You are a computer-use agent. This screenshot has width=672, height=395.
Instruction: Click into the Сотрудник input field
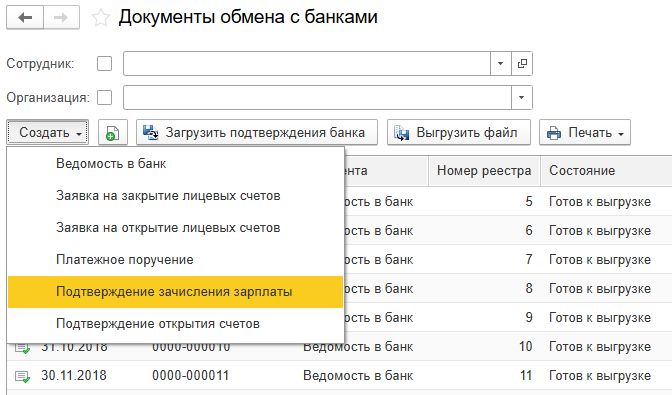[307, 64]
